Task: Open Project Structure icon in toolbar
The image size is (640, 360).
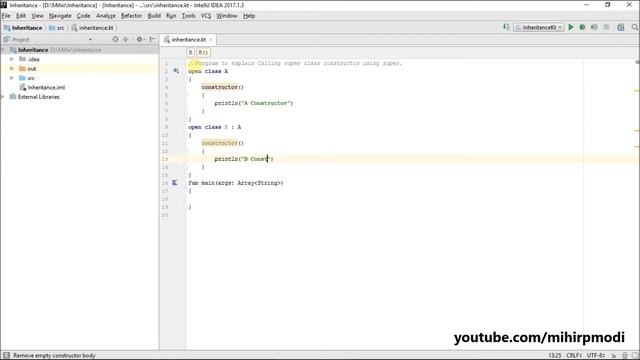Action: (621, 27)
